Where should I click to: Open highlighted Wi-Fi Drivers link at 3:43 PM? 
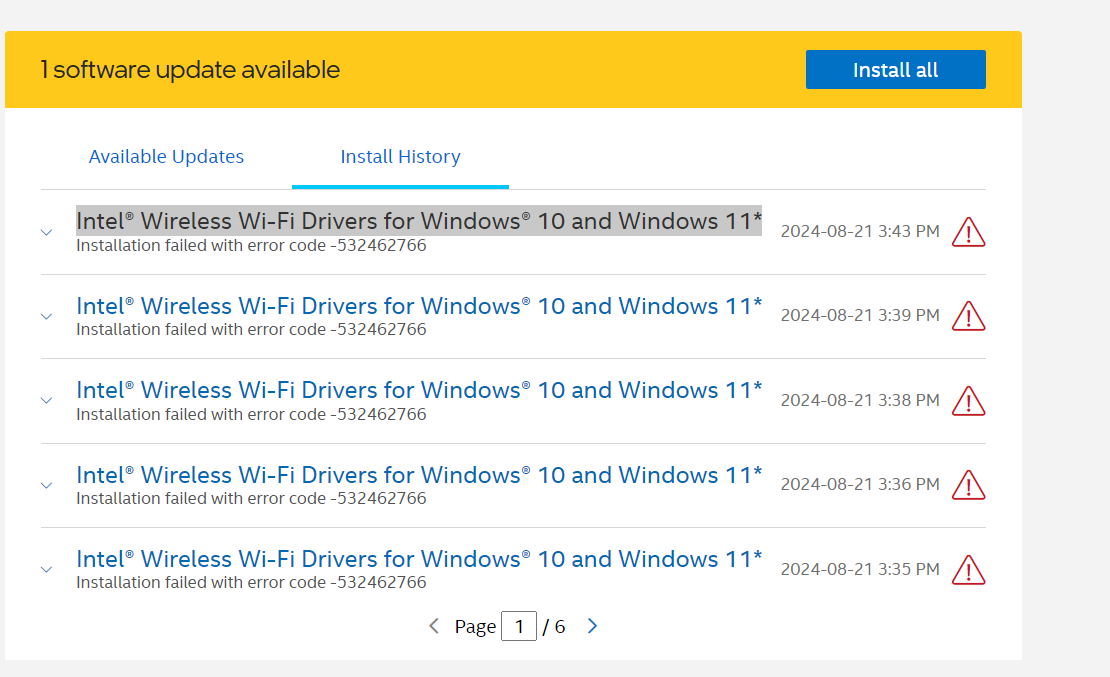(x=418, y=221)
